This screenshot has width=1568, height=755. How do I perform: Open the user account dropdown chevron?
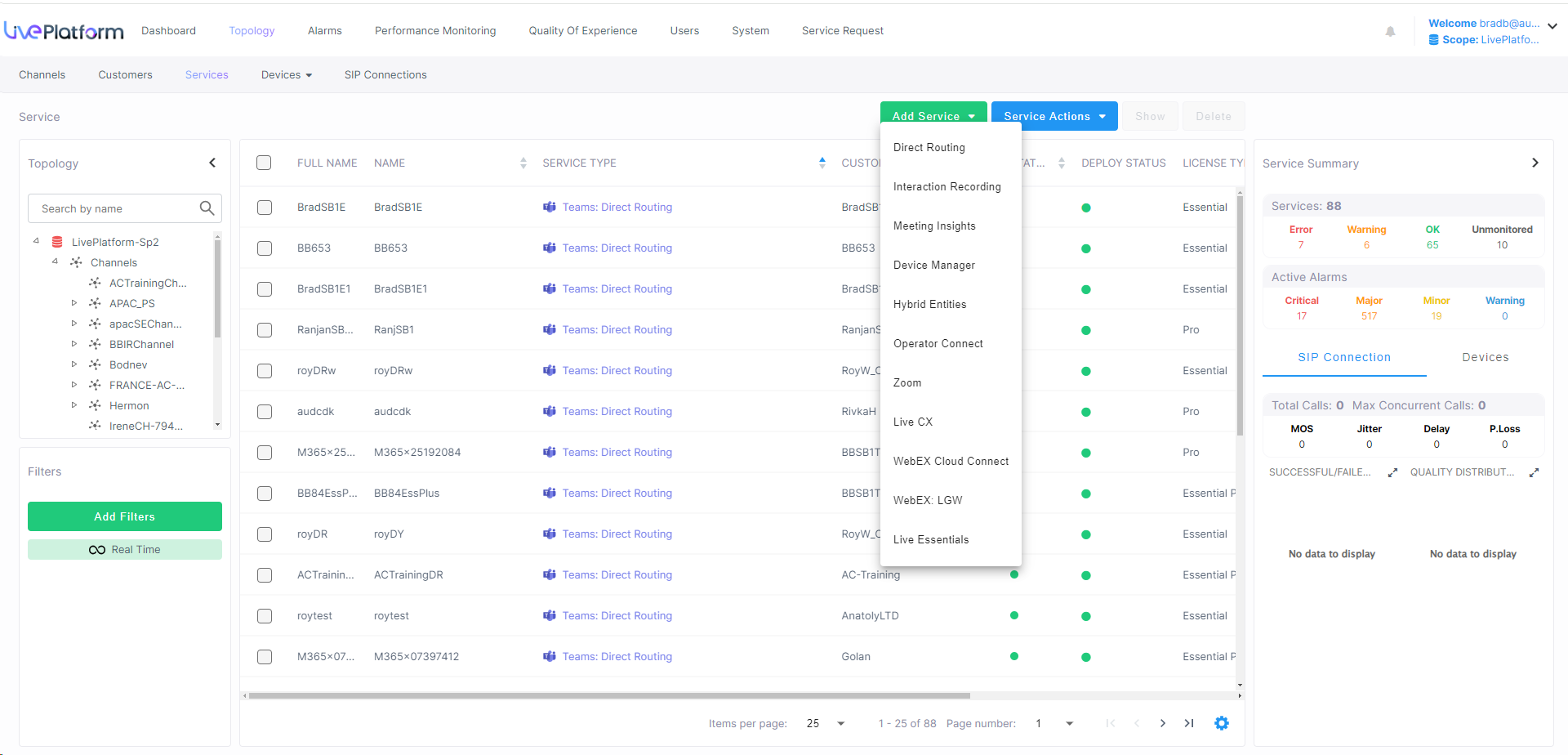(x=1552, y=26)
